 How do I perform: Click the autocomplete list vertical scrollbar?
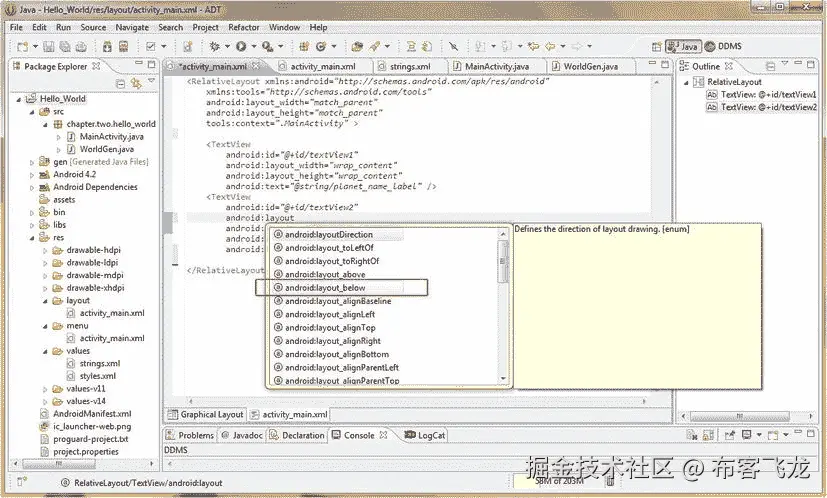click(503, 305)
